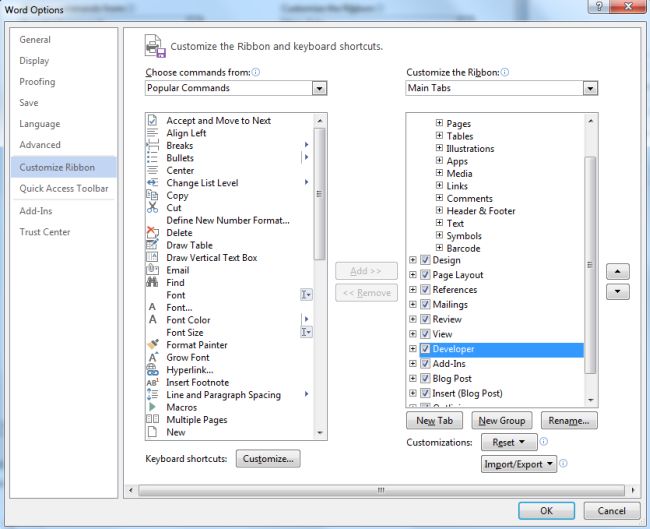The width and height of the screenshot is (650, 529).
Task: Click the Cancel button
Action: point(611,511)
